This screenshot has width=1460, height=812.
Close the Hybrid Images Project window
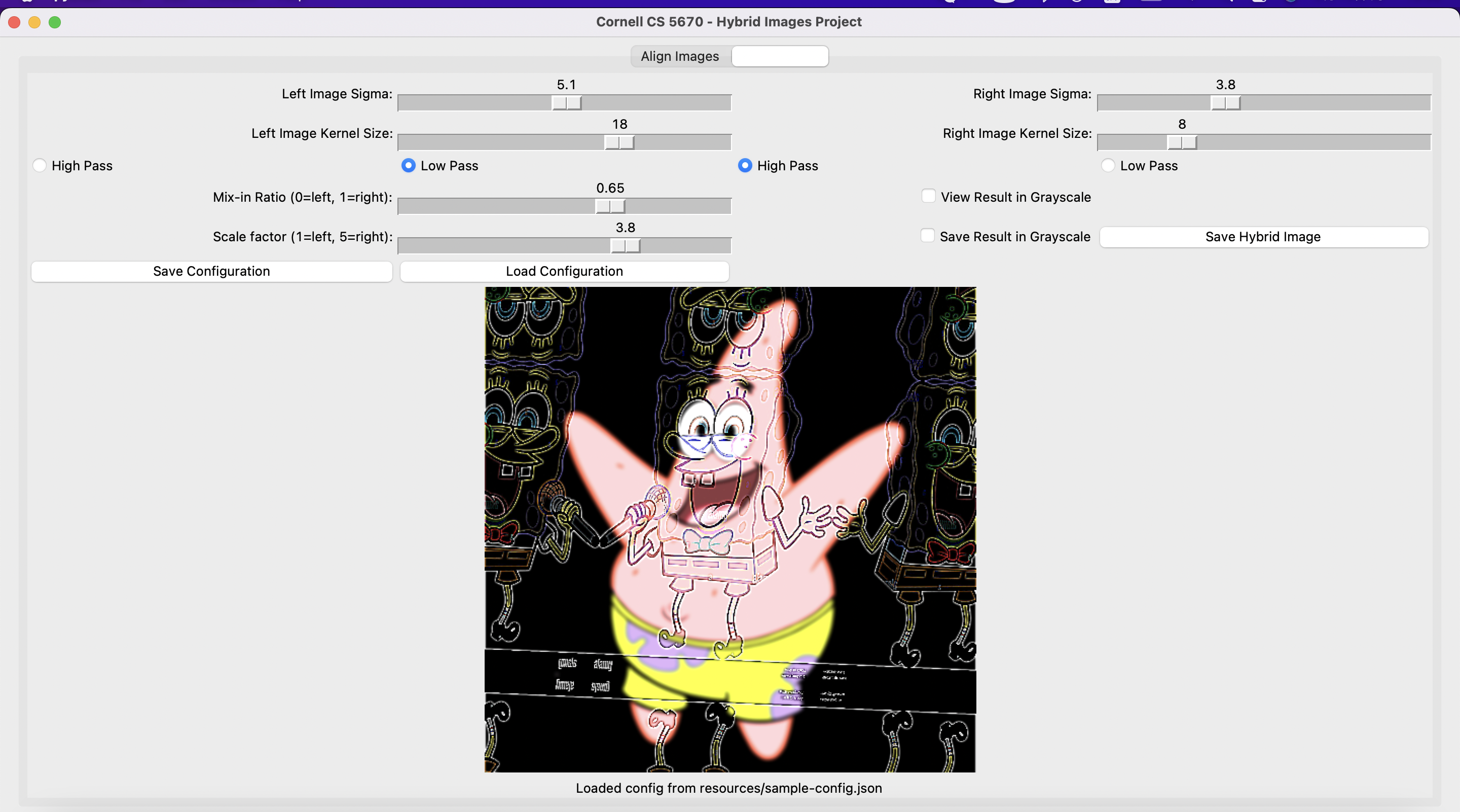click(x=15, y=22)
